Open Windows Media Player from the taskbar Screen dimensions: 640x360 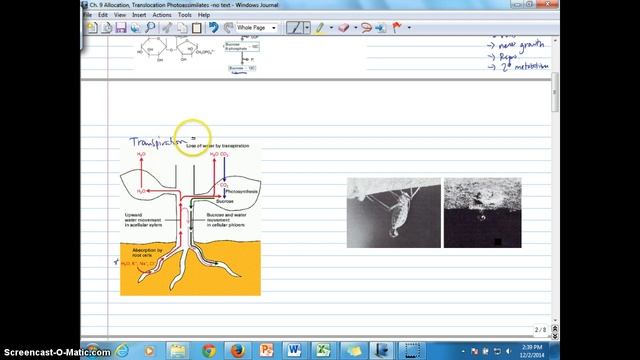(x=149, y=351)
